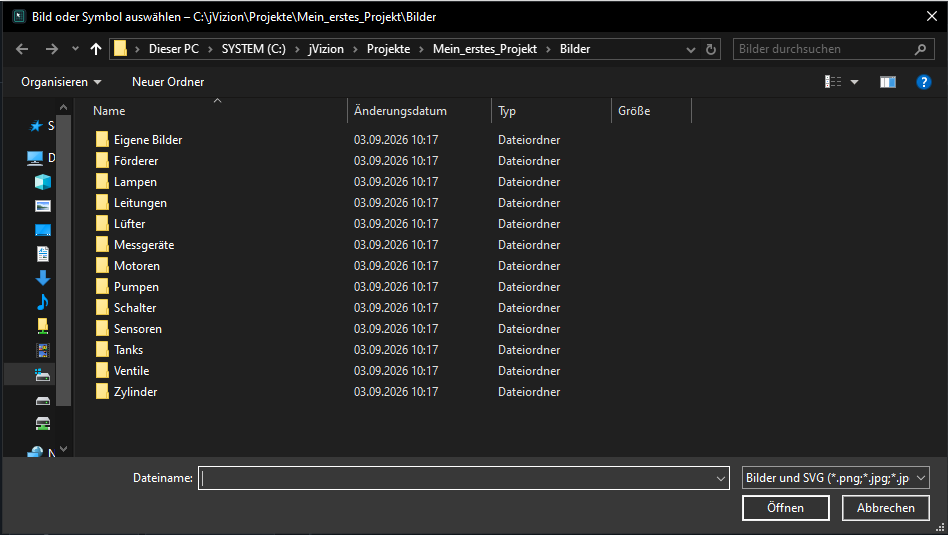Screen dimensions: 948x535
Task: Click the search magnifier icon
Action: [920, 49]
